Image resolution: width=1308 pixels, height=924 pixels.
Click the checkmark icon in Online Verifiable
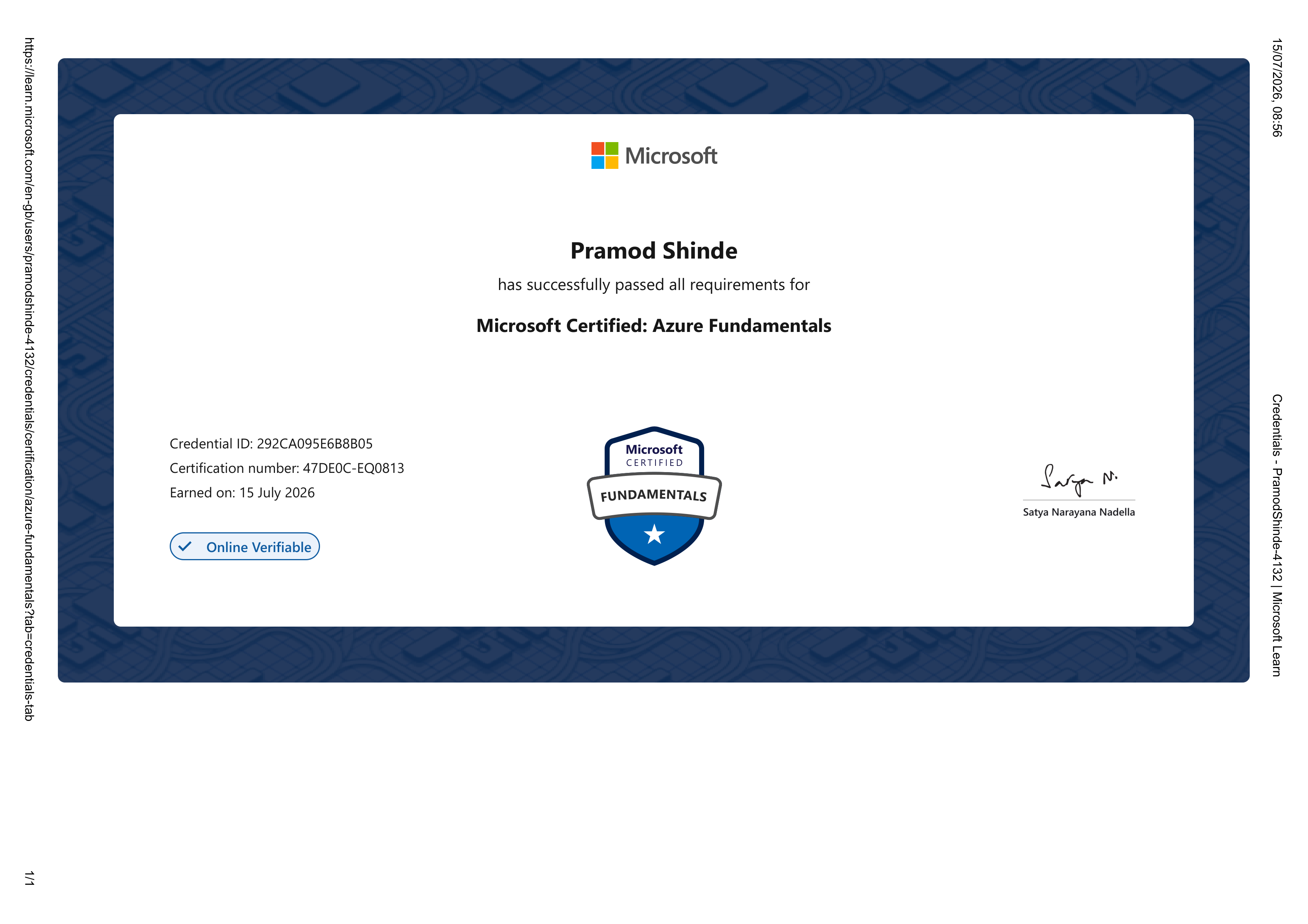tap(184, 547)
